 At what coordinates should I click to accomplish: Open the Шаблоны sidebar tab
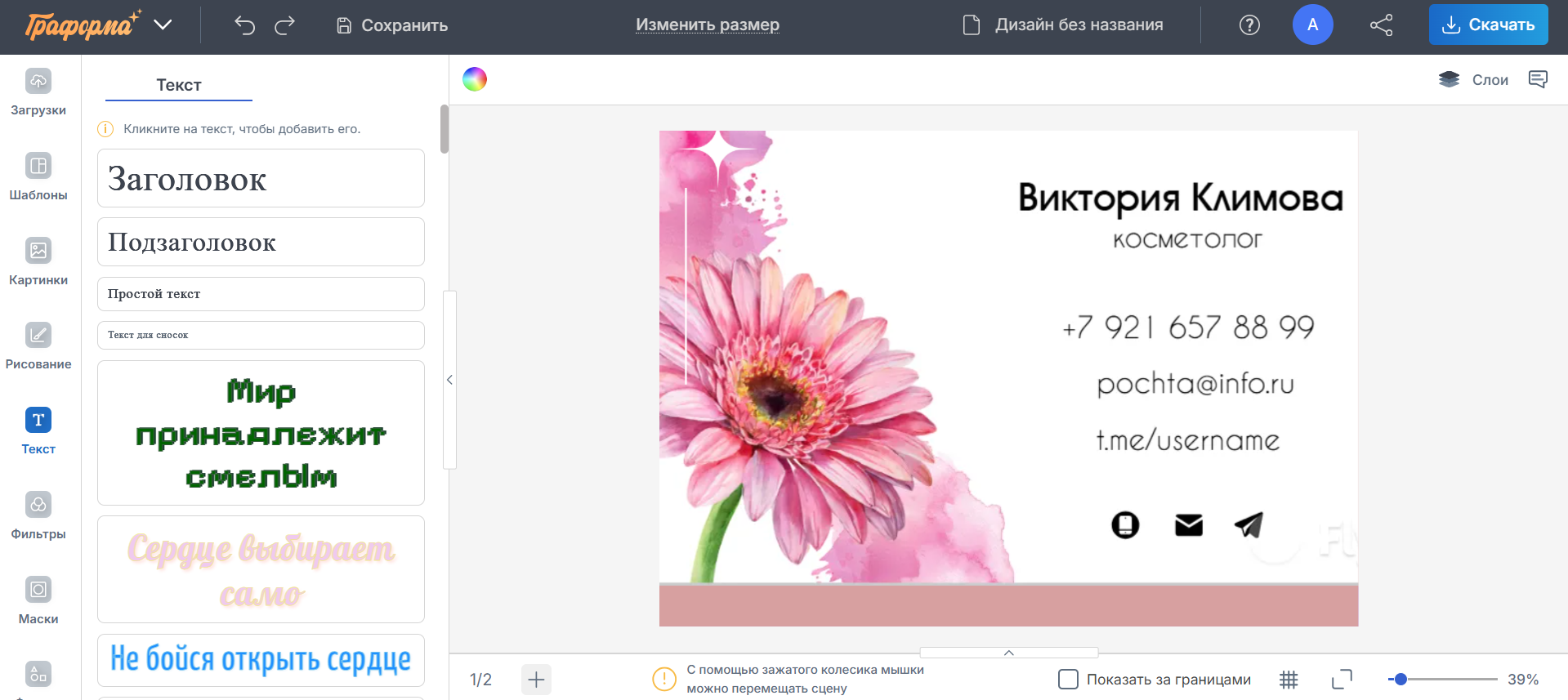[x=38, y=176]
